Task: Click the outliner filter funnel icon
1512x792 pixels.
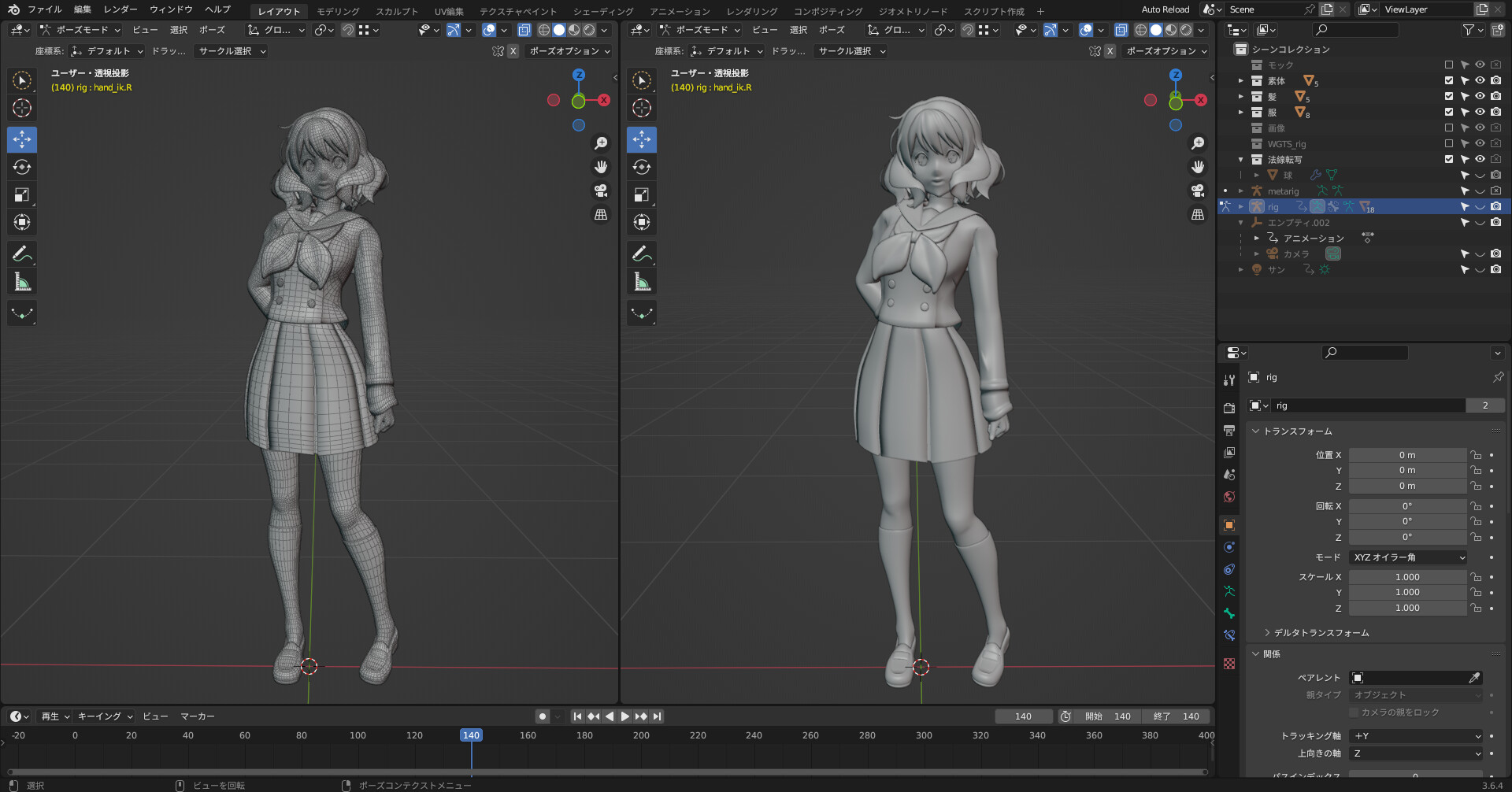Action: 1468,30
